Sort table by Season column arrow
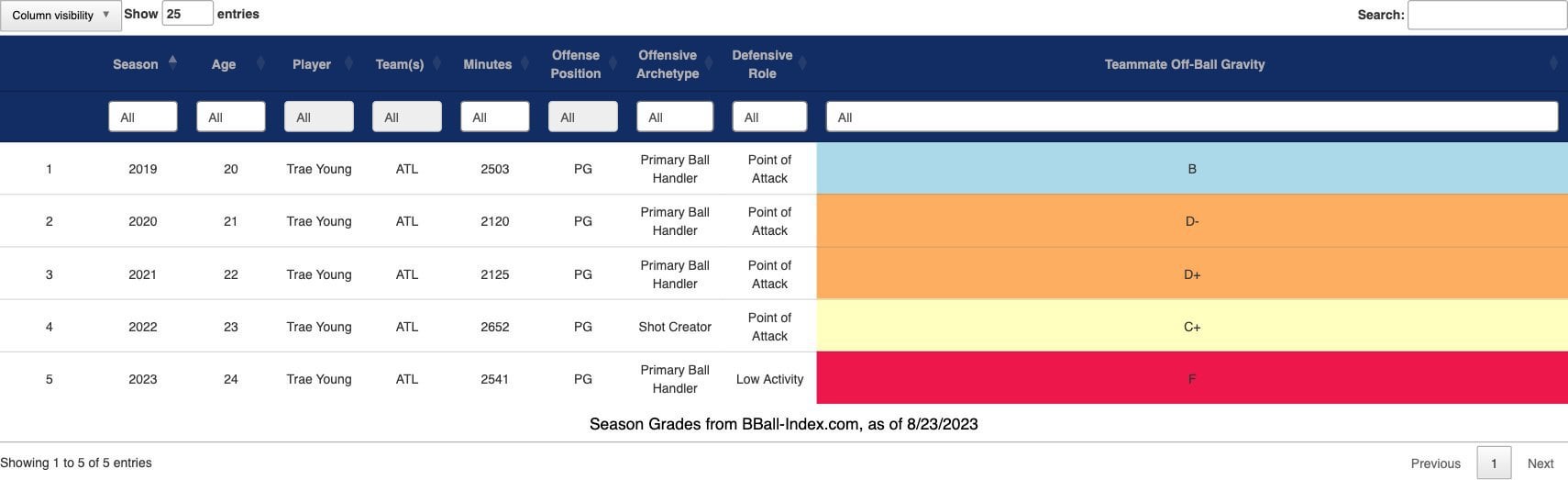This screenshot has height=480, width=1568. tap(172, 62)
